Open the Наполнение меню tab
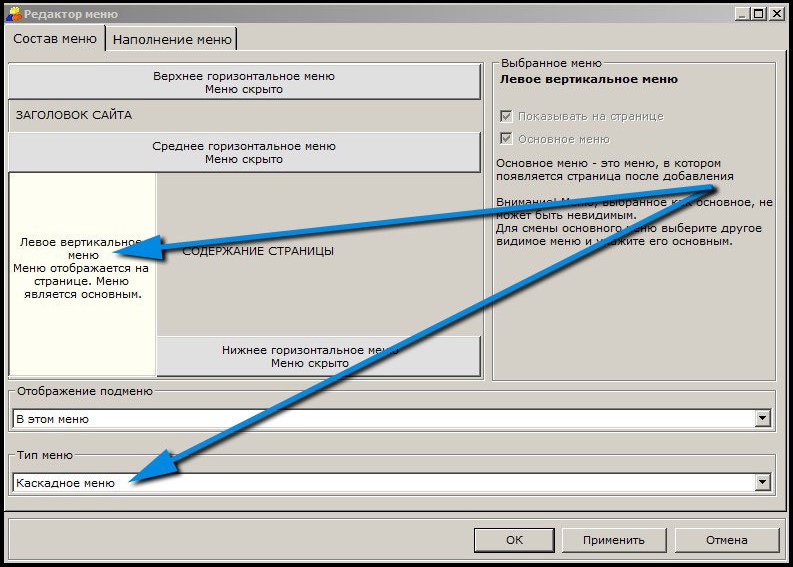 click(x=172, y=40)
